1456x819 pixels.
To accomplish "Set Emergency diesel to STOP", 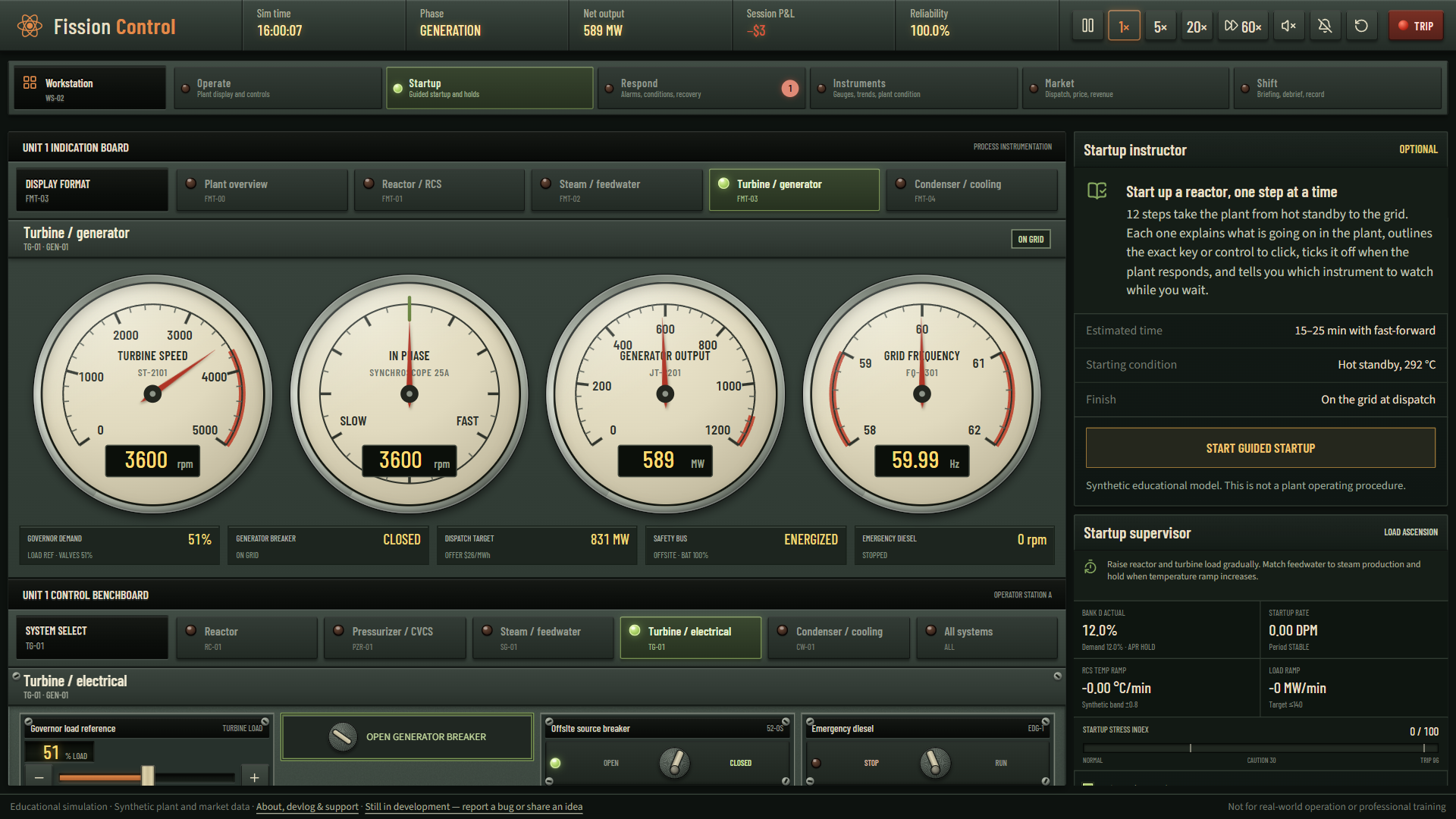I will coord(871,763).
